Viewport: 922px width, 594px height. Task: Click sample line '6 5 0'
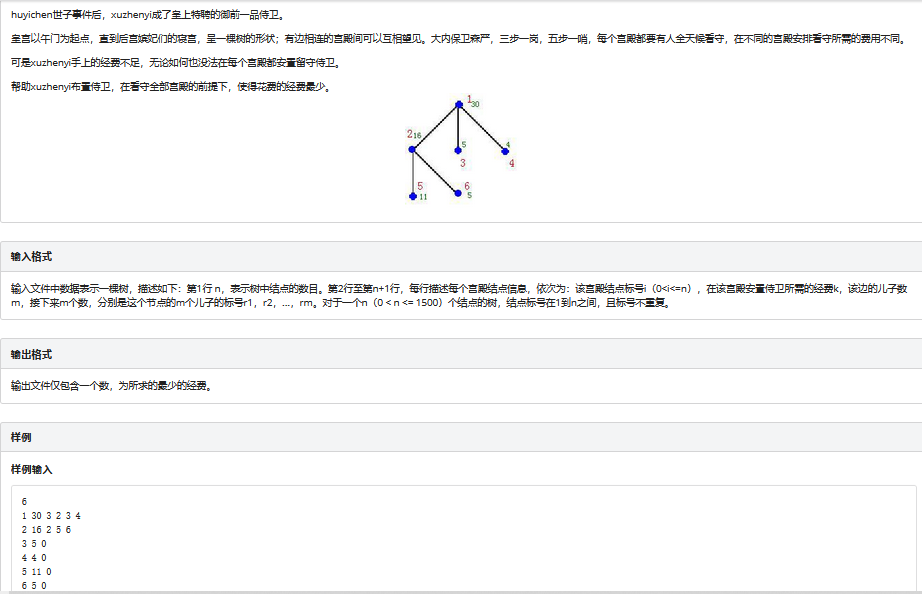pyautogui.click(x=34, y=586)
